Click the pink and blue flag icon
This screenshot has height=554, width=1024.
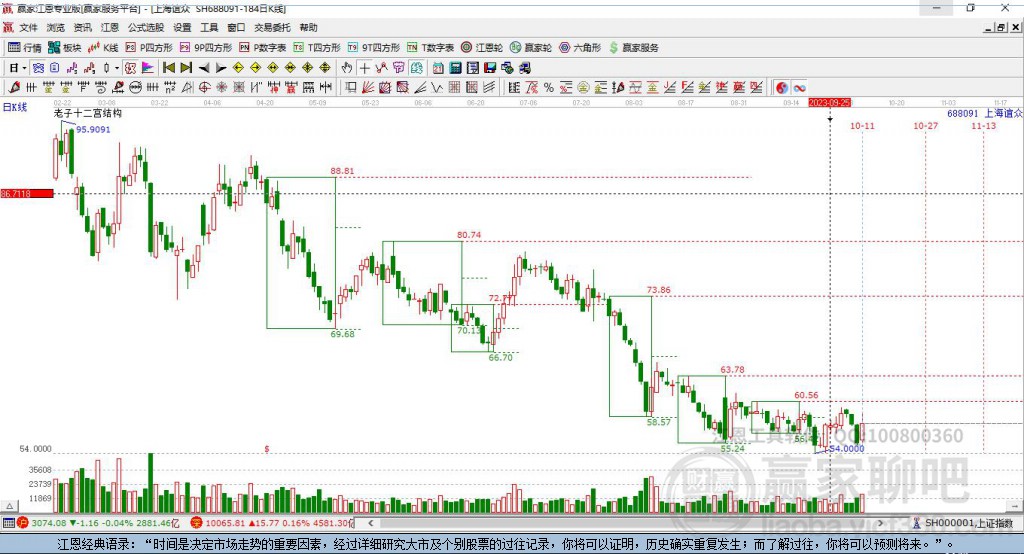click(x=148, y=68)
